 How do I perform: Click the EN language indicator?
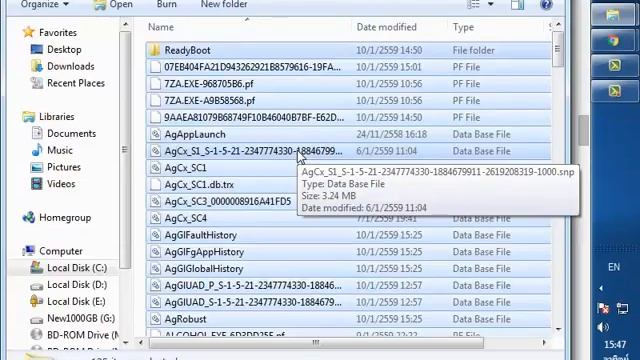(x=614, y=267)
